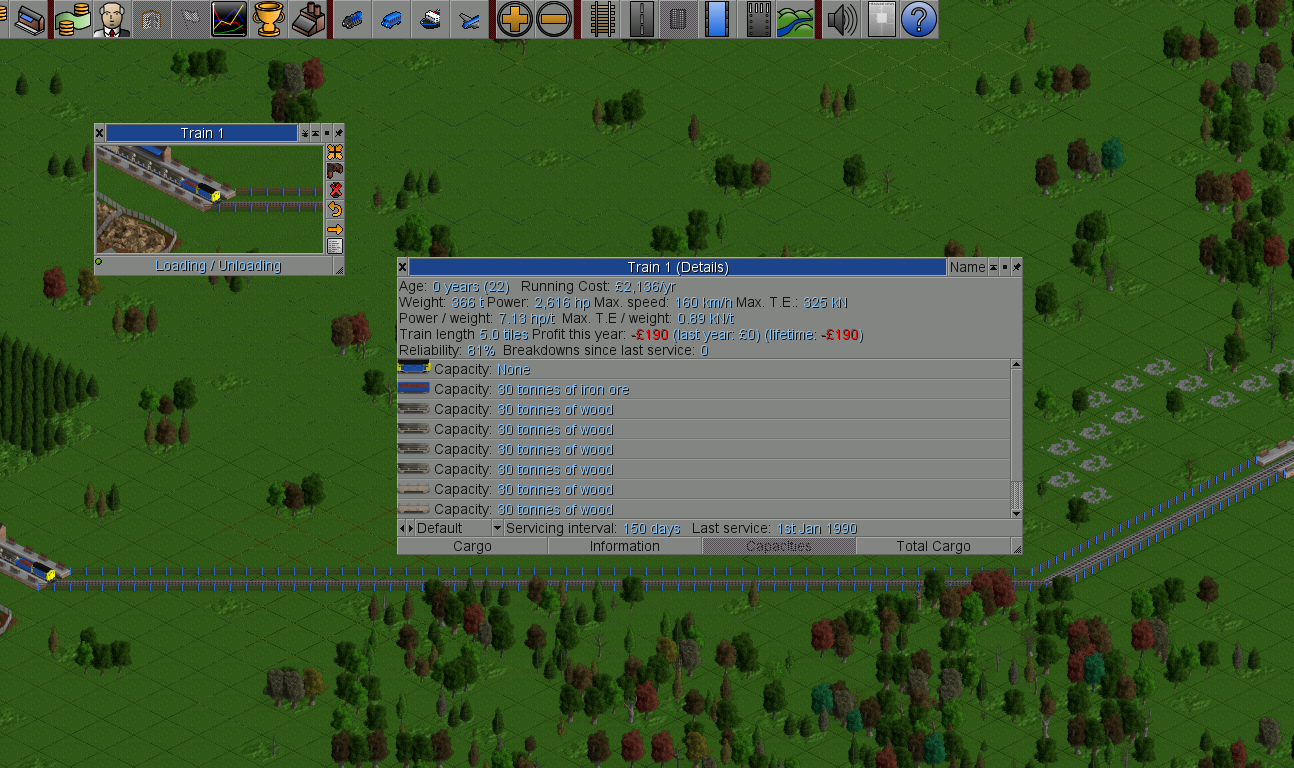Open the Default service interval dropdown
Viewport: 1294px width, 768px height.
click(459, 528)
